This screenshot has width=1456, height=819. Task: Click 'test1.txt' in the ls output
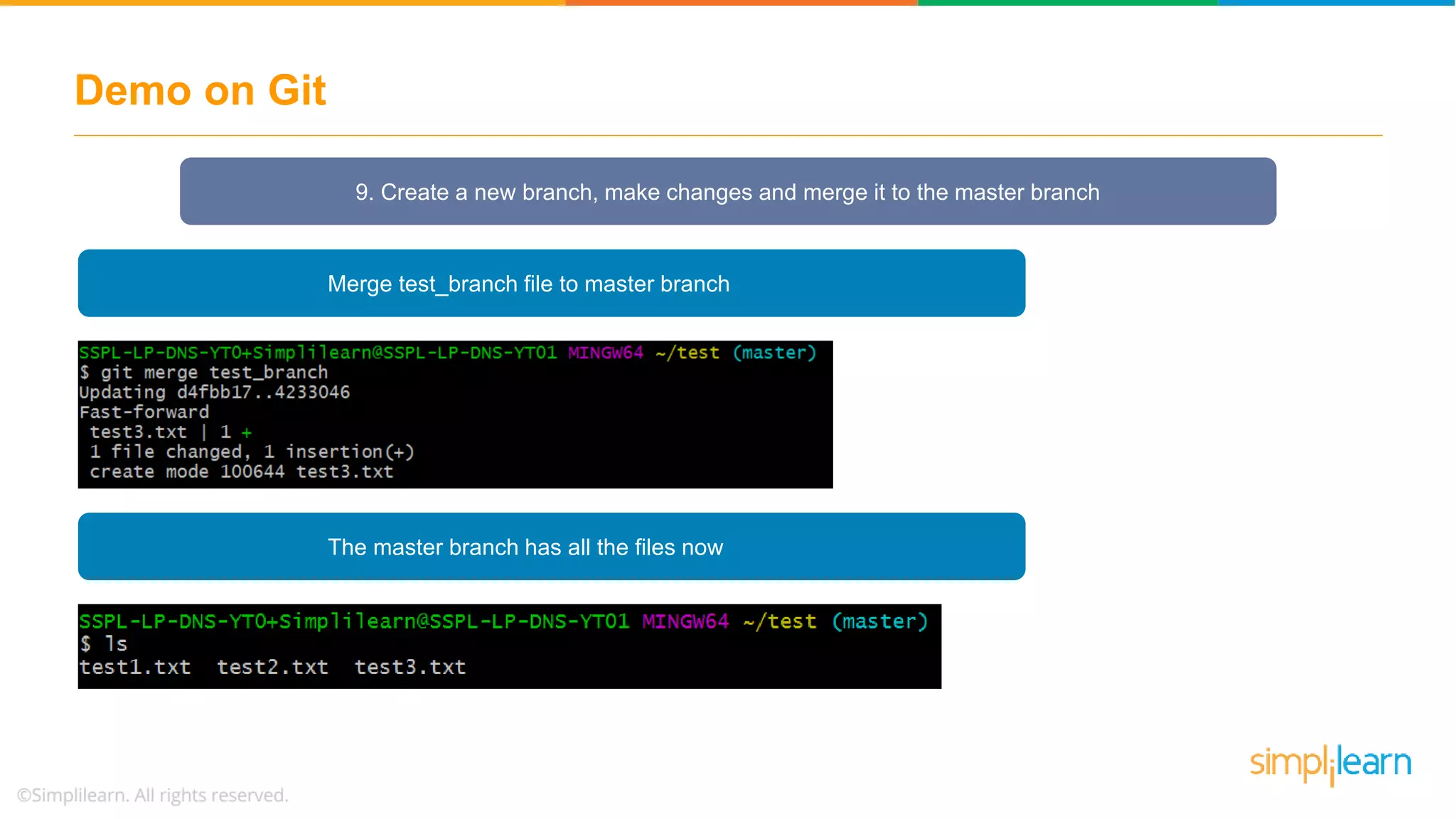[x=135, y=667]
